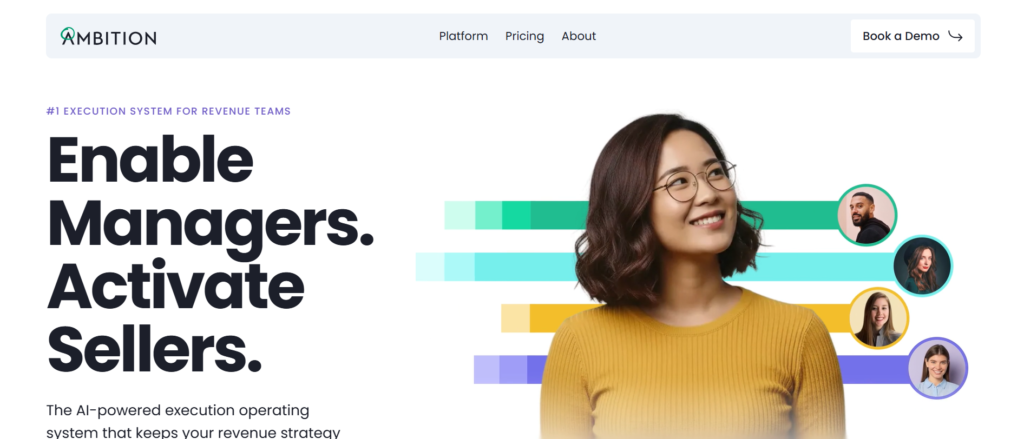
Task: Select the dark-haired woman avatar on cyan bar
Action: (922, 266)
